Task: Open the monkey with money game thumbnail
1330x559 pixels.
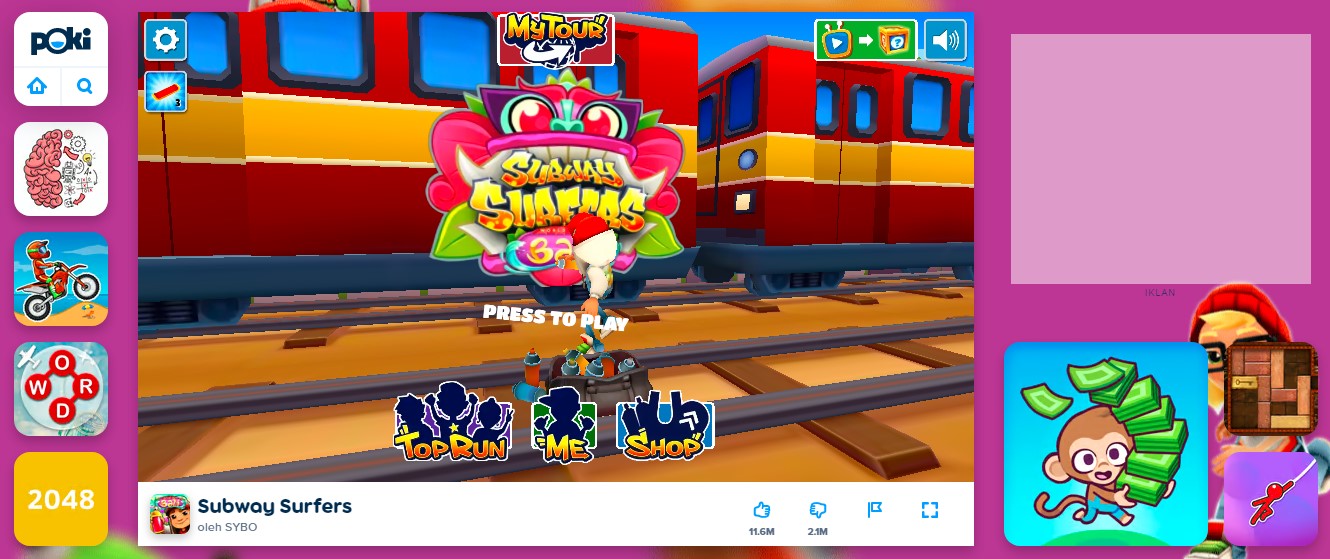Action: (1106, 444)
